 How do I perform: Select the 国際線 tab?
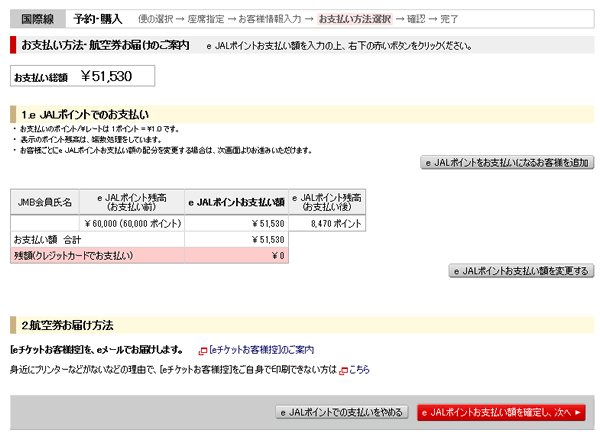(x=37, y=18)
